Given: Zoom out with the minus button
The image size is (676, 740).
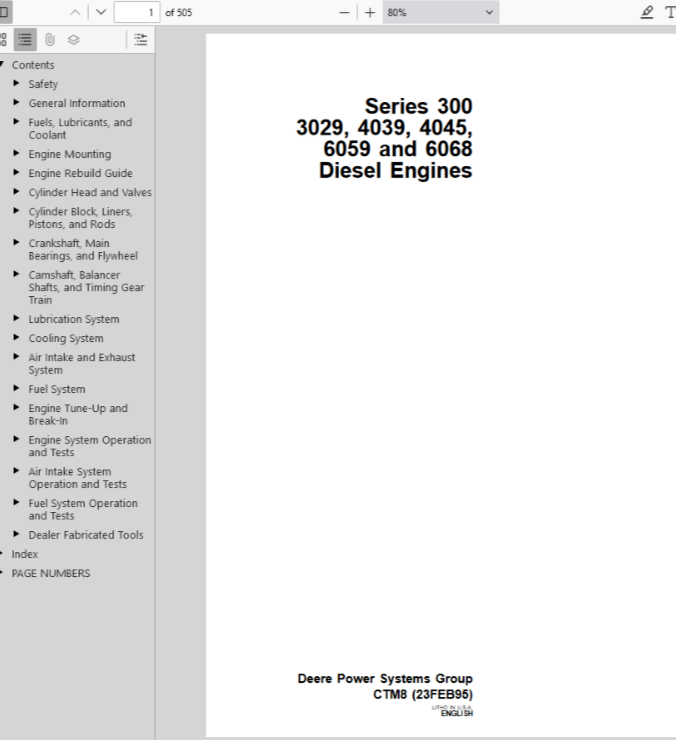Looking at the screenshot, I should pos(345,12).
